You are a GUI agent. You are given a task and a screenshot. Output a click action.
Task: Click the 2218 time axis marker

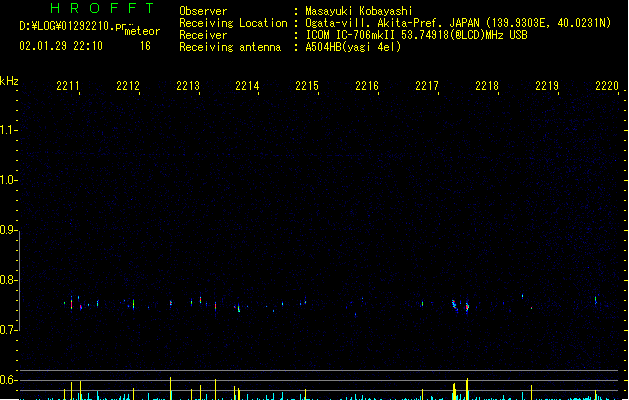tap(487, 86)
